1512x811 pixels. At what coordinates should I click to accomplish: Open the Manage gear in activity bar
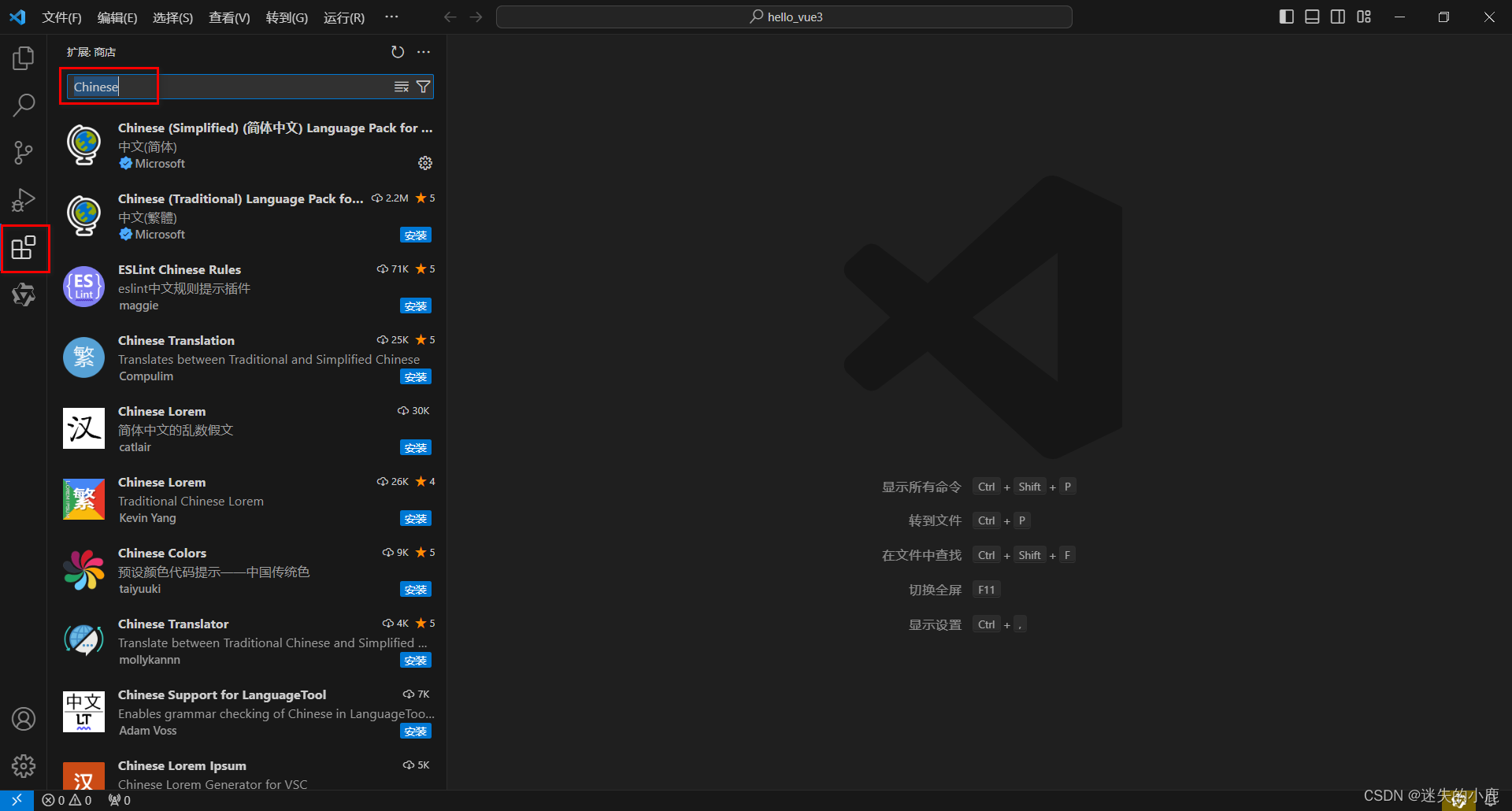pyautogui.click(x=24, y=766)
